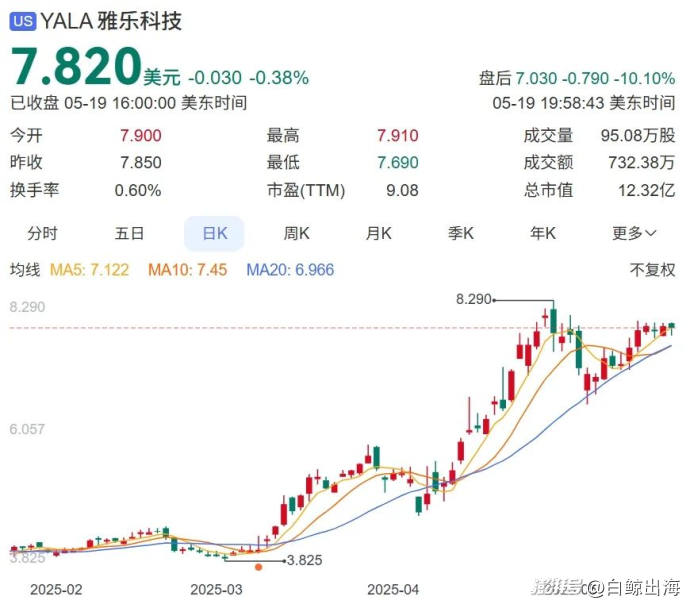Click the 成交额 value 732.38万
This screenshot has width=690, height=608.
[x=642, y=163]
